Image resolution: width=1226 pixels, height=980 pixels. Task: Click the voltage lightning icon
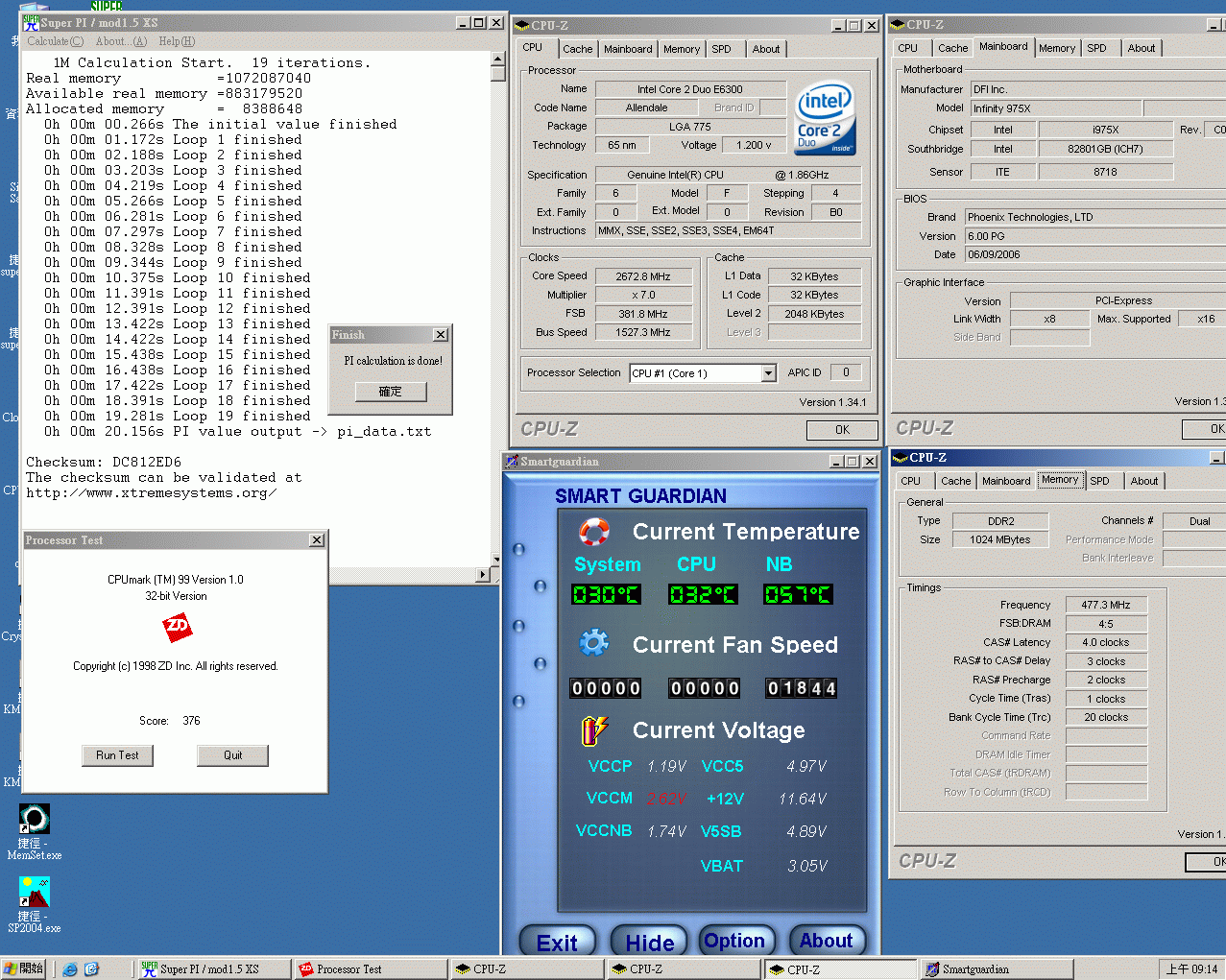[x=594, y=730]
